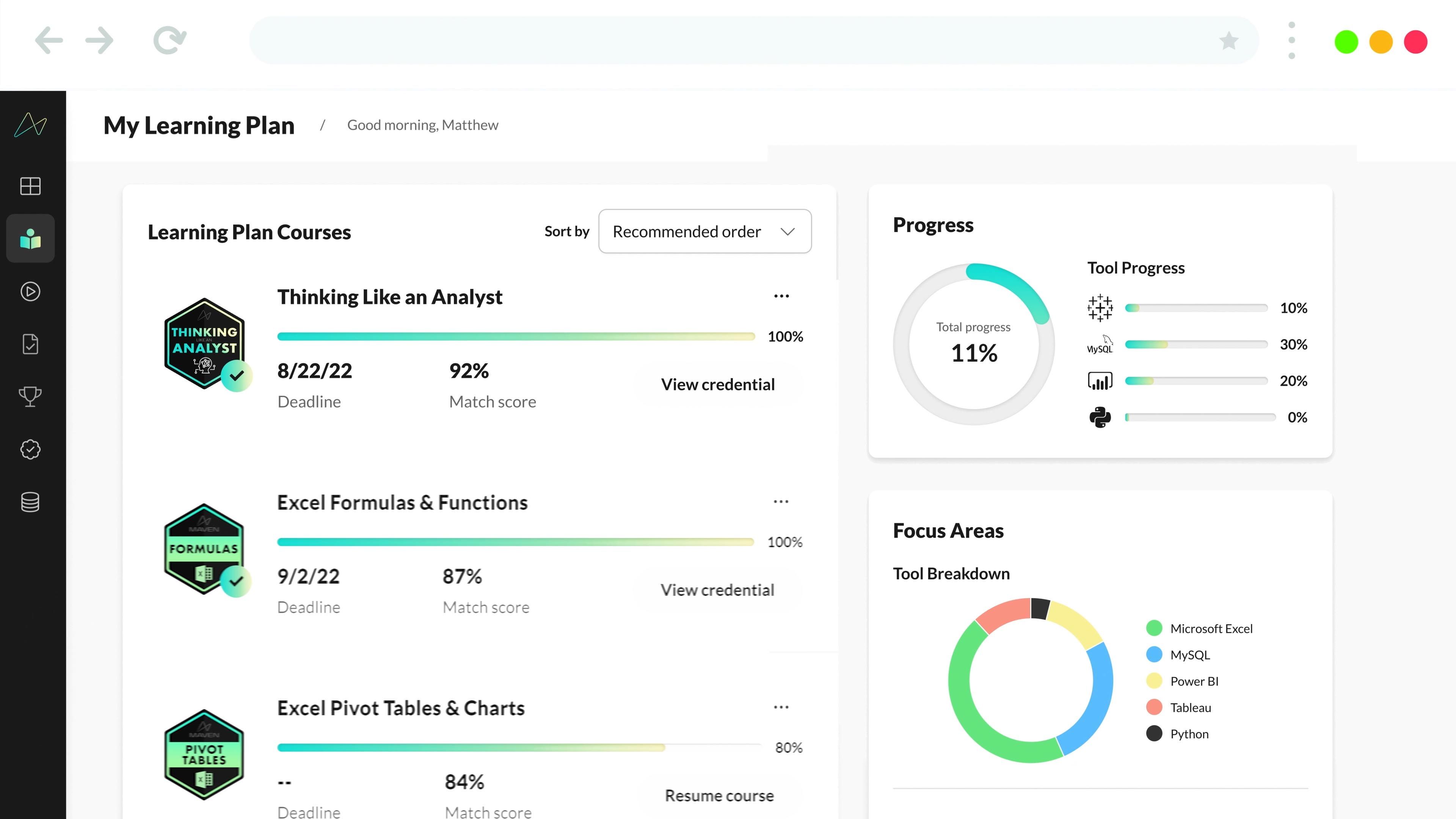
Task: Open the dashboard grid icon in sidebar
Action: pyautogui.click(x=30, y=186)
